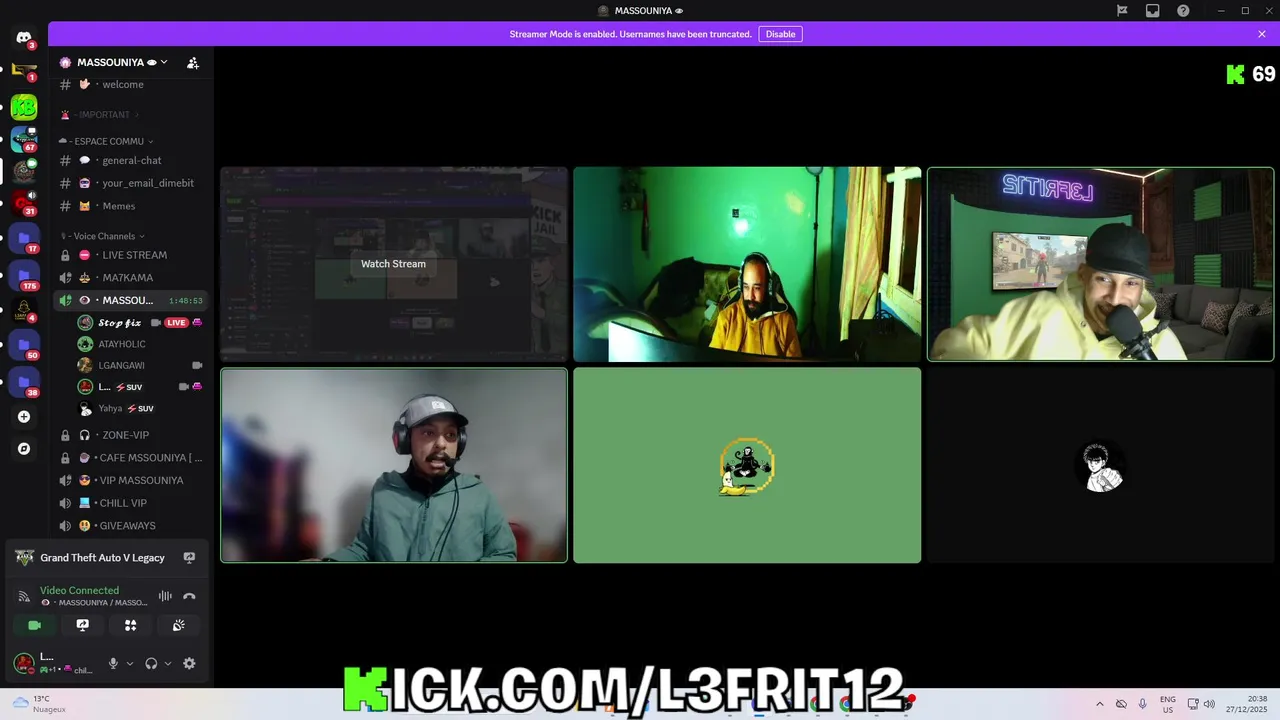
Task: Toggle camera with the green video button
Action: coord(34,625)
